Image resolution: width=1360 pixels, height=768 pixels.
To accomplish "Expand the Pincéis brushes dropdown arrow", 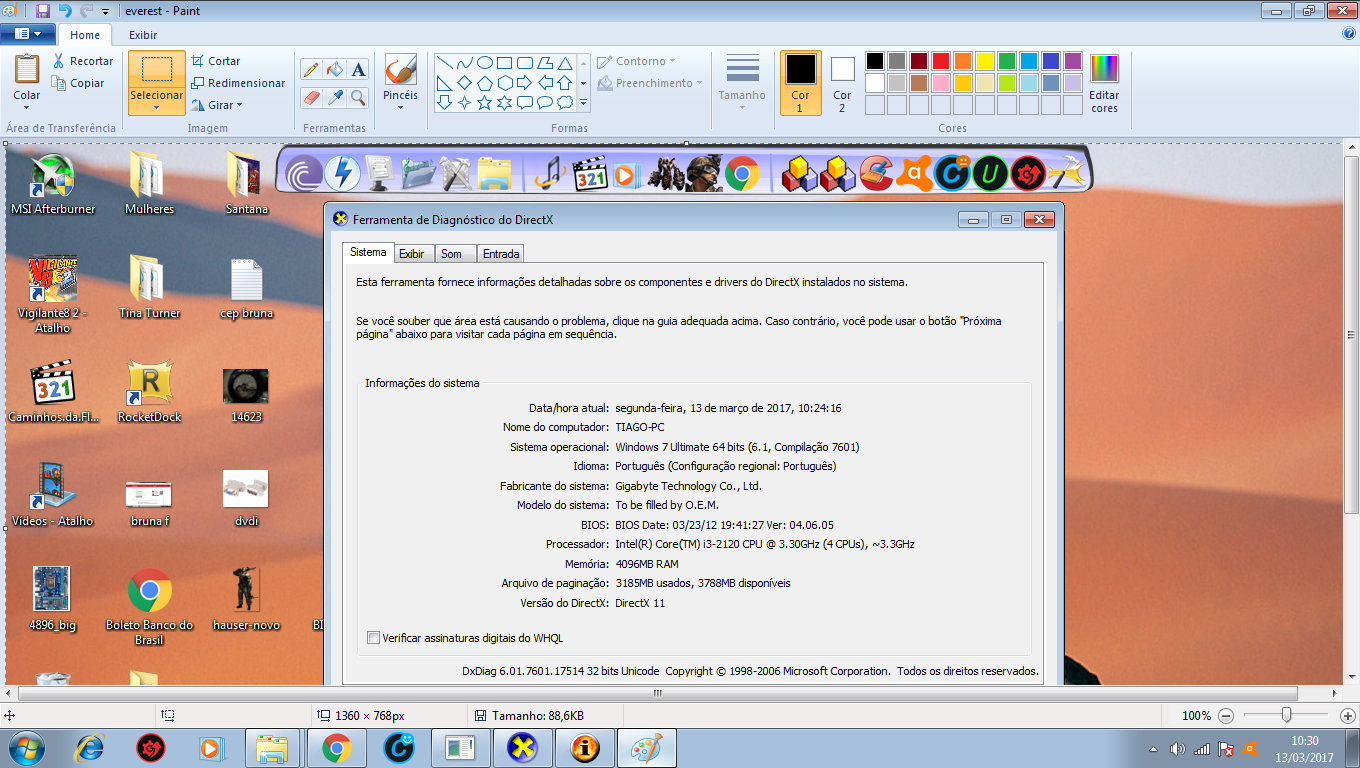I will (400, 108).
